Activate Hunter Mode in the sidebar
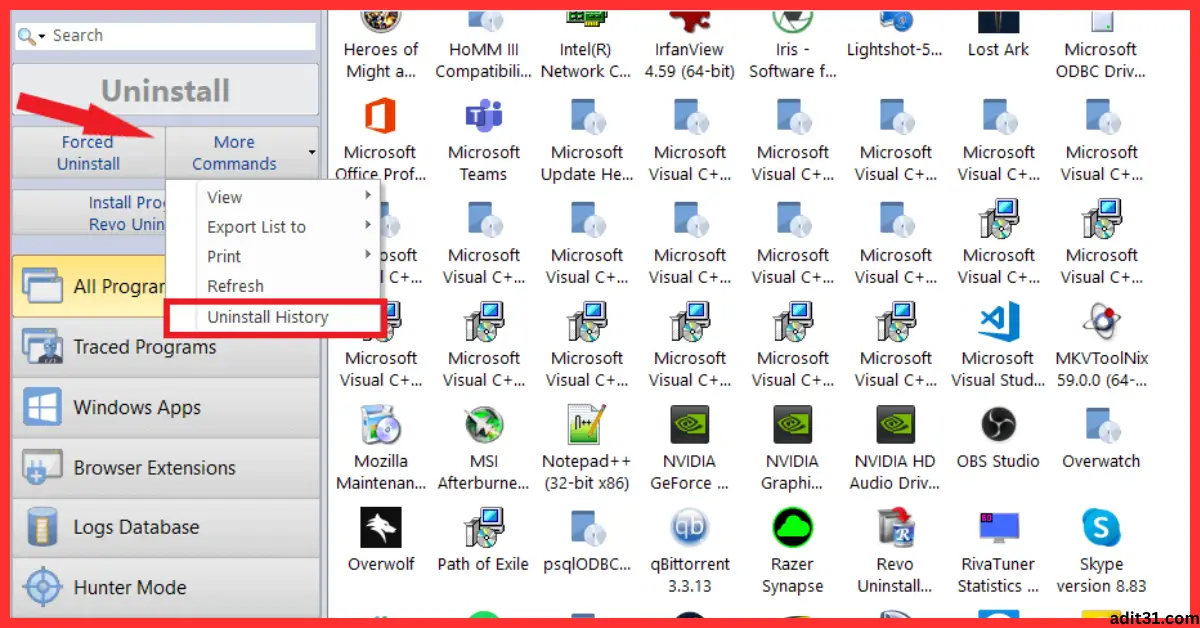This screenshot has width=1200, height=628. (166, 587)
